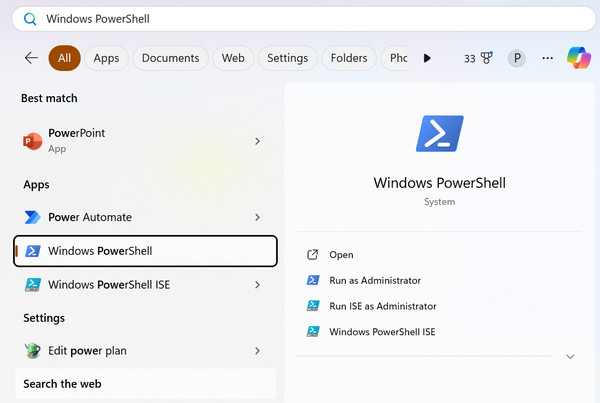
Task: Switch to the Documents filter tab
Action: coord(170,58)
